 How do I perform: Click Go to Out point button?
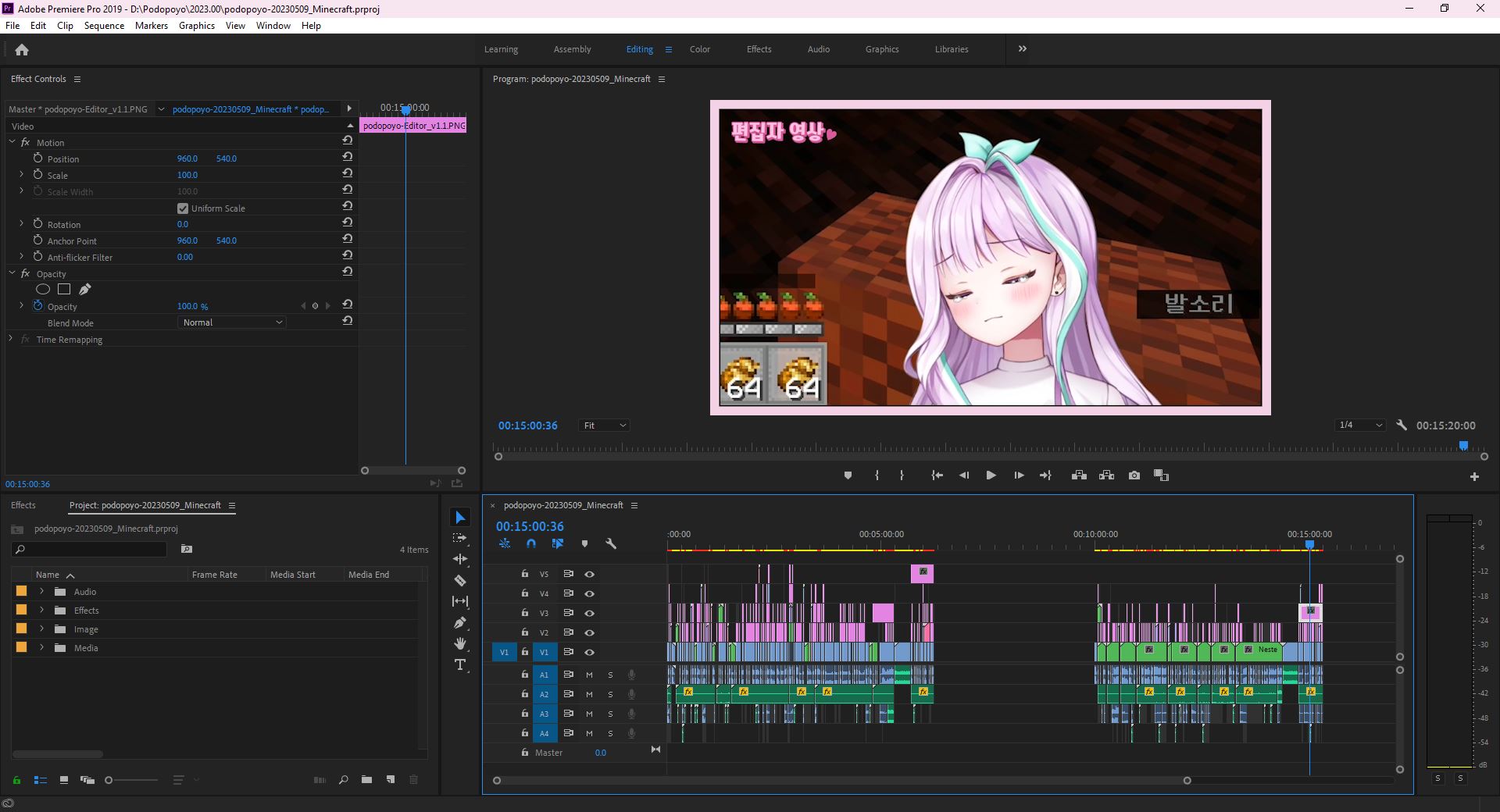click(x=1045, y=475)
